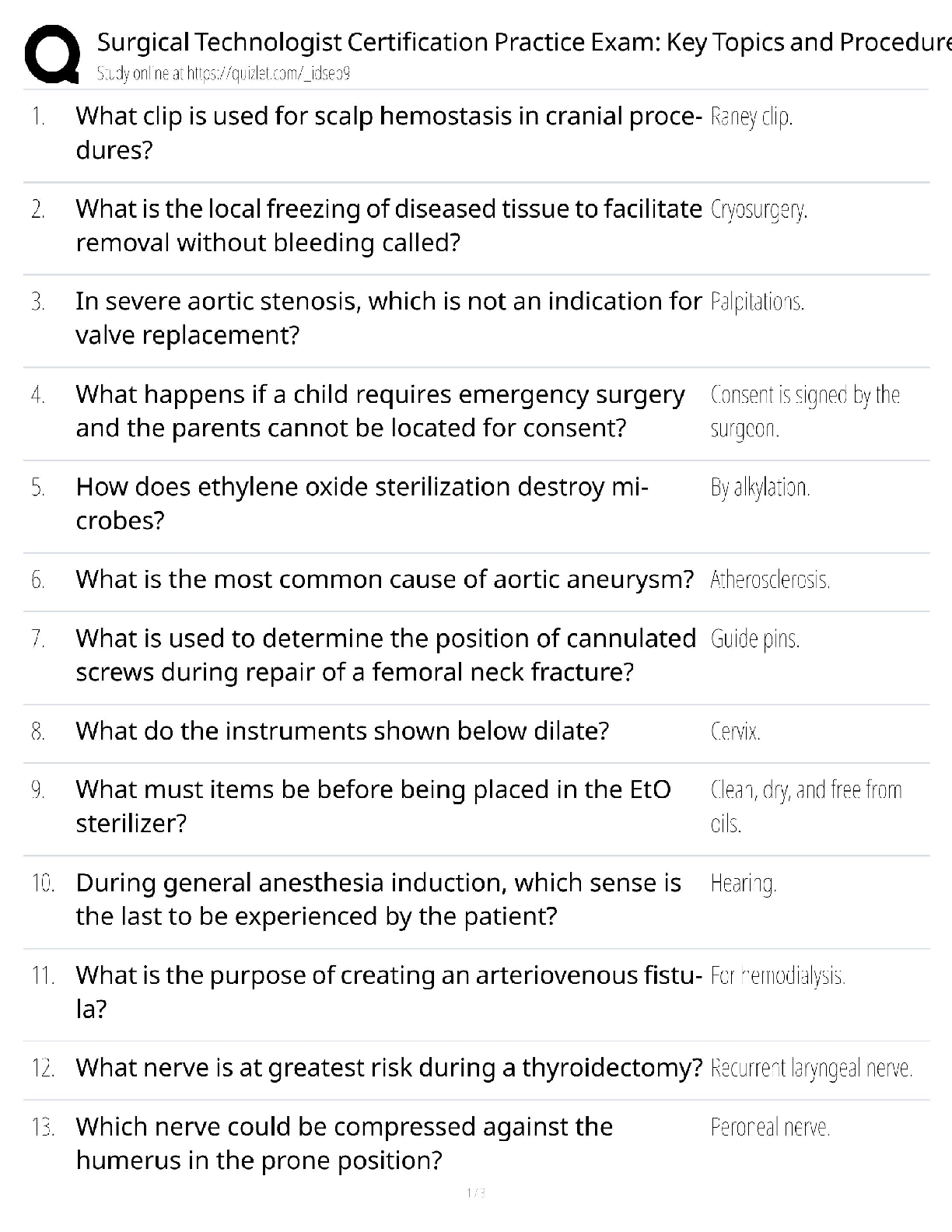Click the aortic stenosis question
Screen dimensions: 952x1232
tap(388, 318)
